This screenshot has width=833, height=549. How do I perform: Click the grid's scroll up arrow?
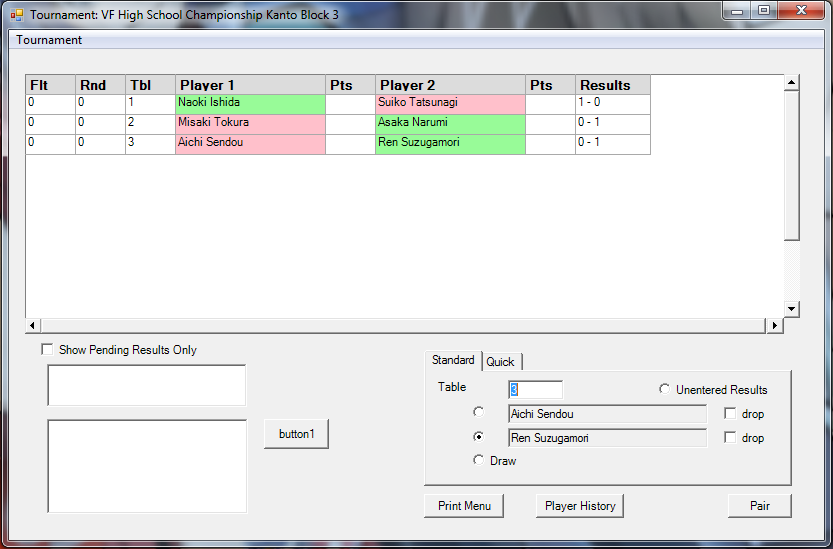(x=792, y=82)
